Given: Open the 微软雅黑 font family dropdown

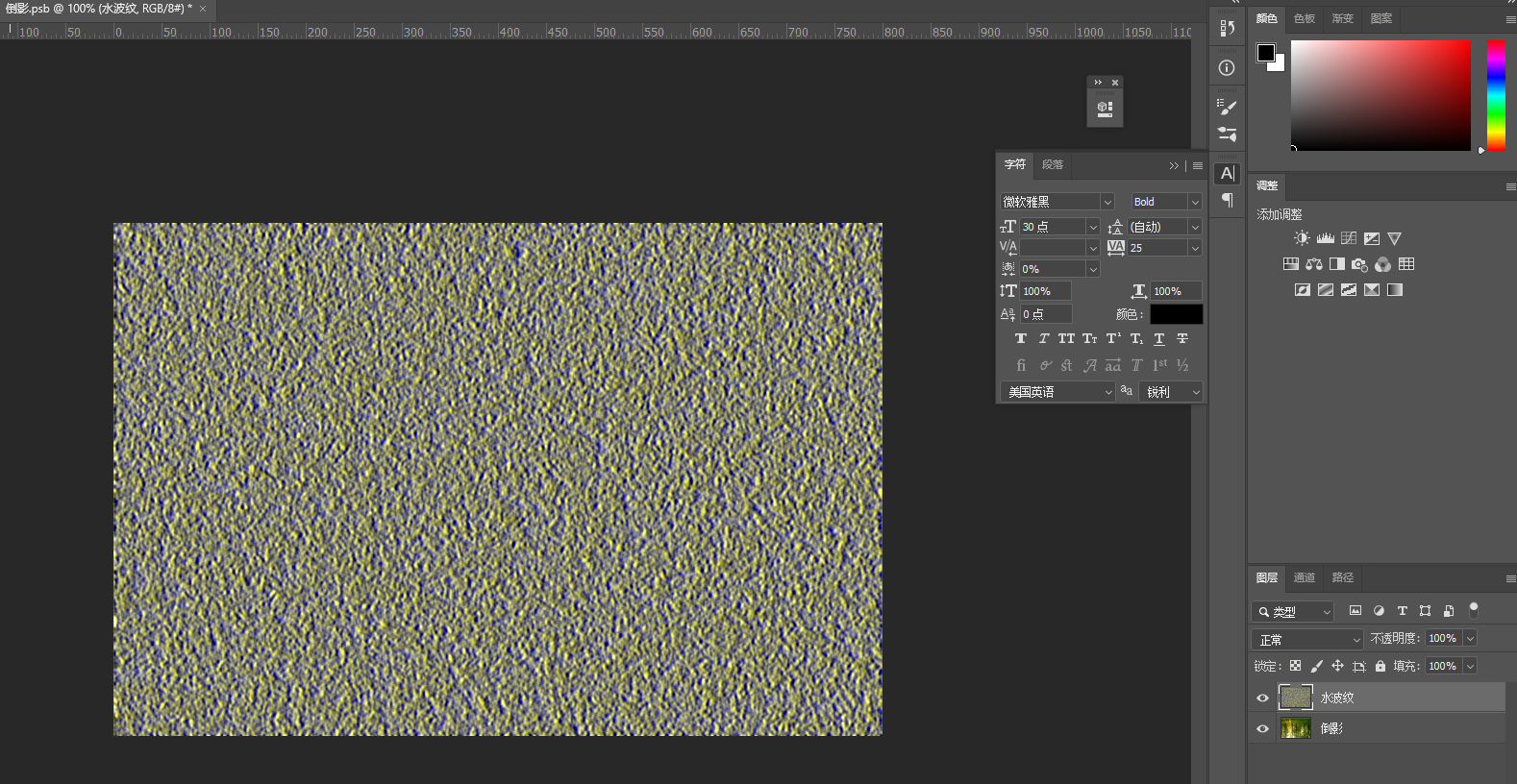Looking at the screenshot, I should [1107, 202].
